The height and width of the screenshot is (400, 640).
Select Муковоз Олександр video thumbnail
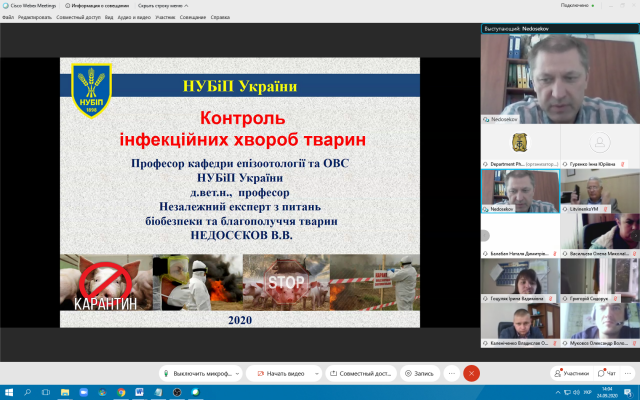click(x=600, y=325)
